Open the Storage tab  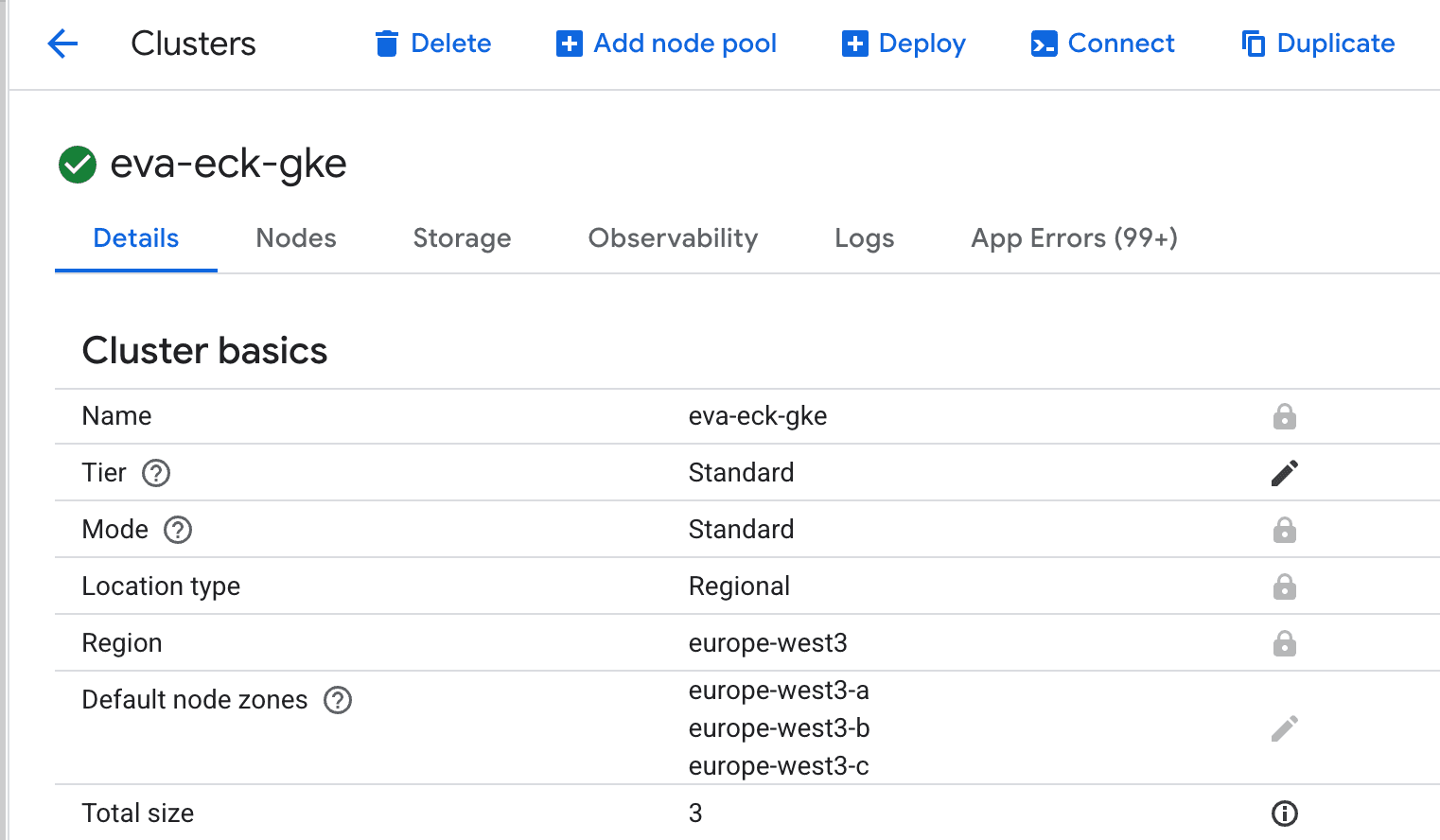tap(462, 238)
